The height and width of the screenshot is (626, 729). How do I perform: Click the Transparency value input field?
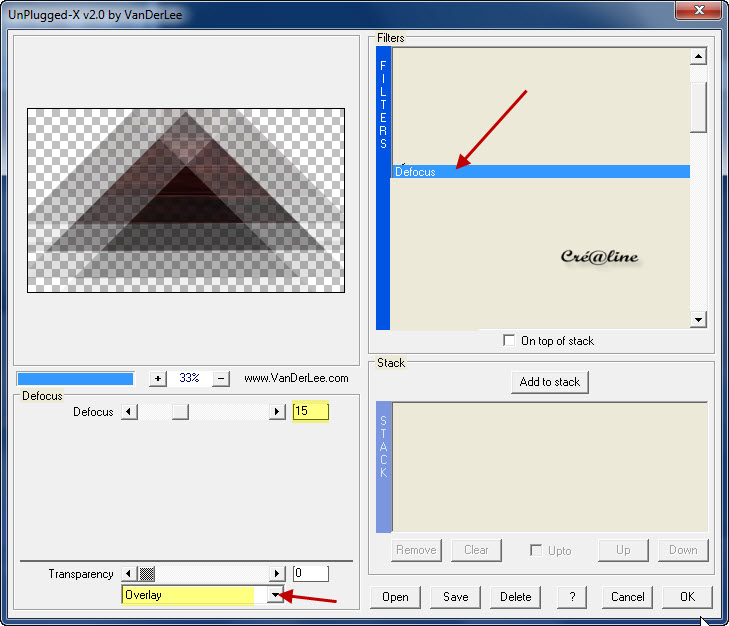coord(310,574)
